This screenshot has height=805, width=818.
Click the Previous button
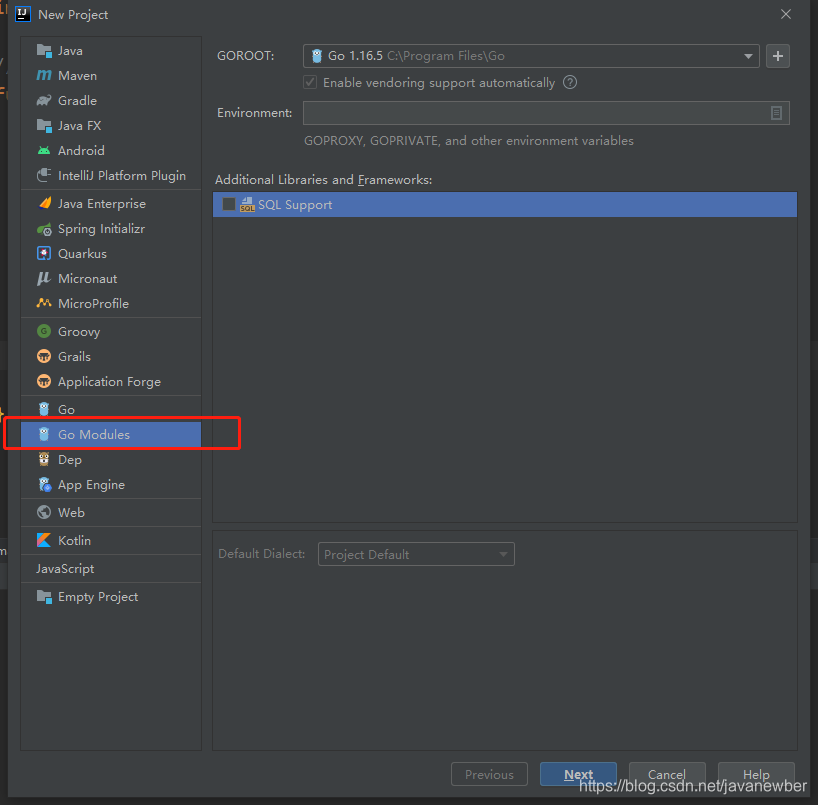[x=489, y=774]
